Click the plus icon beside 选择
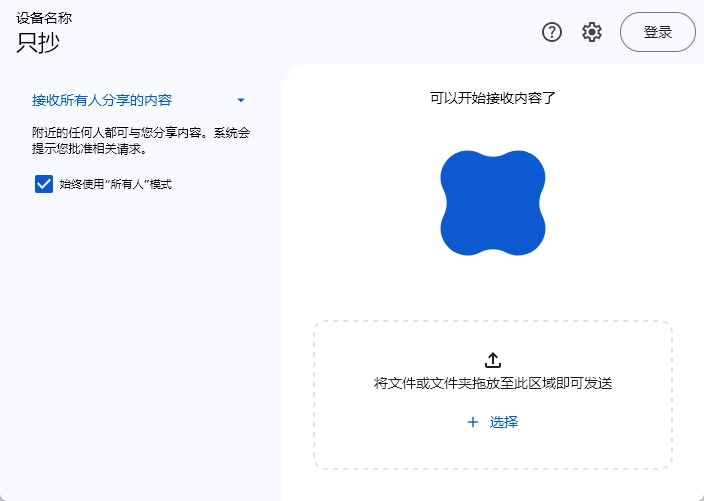This screenshot has height=501, width=704. (473, 422)
